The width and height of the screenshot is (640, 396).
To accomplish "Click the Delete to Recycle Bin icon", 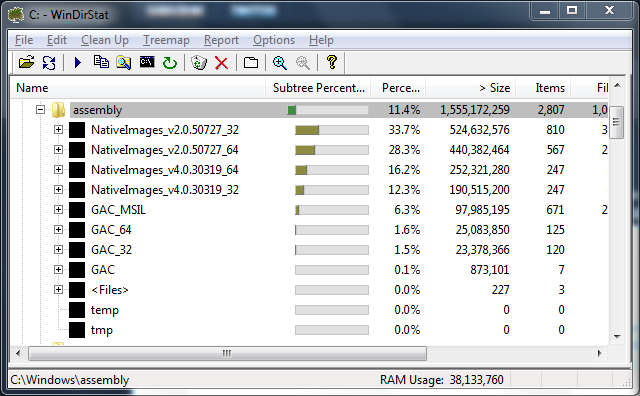I will click(x=199, y=62).
